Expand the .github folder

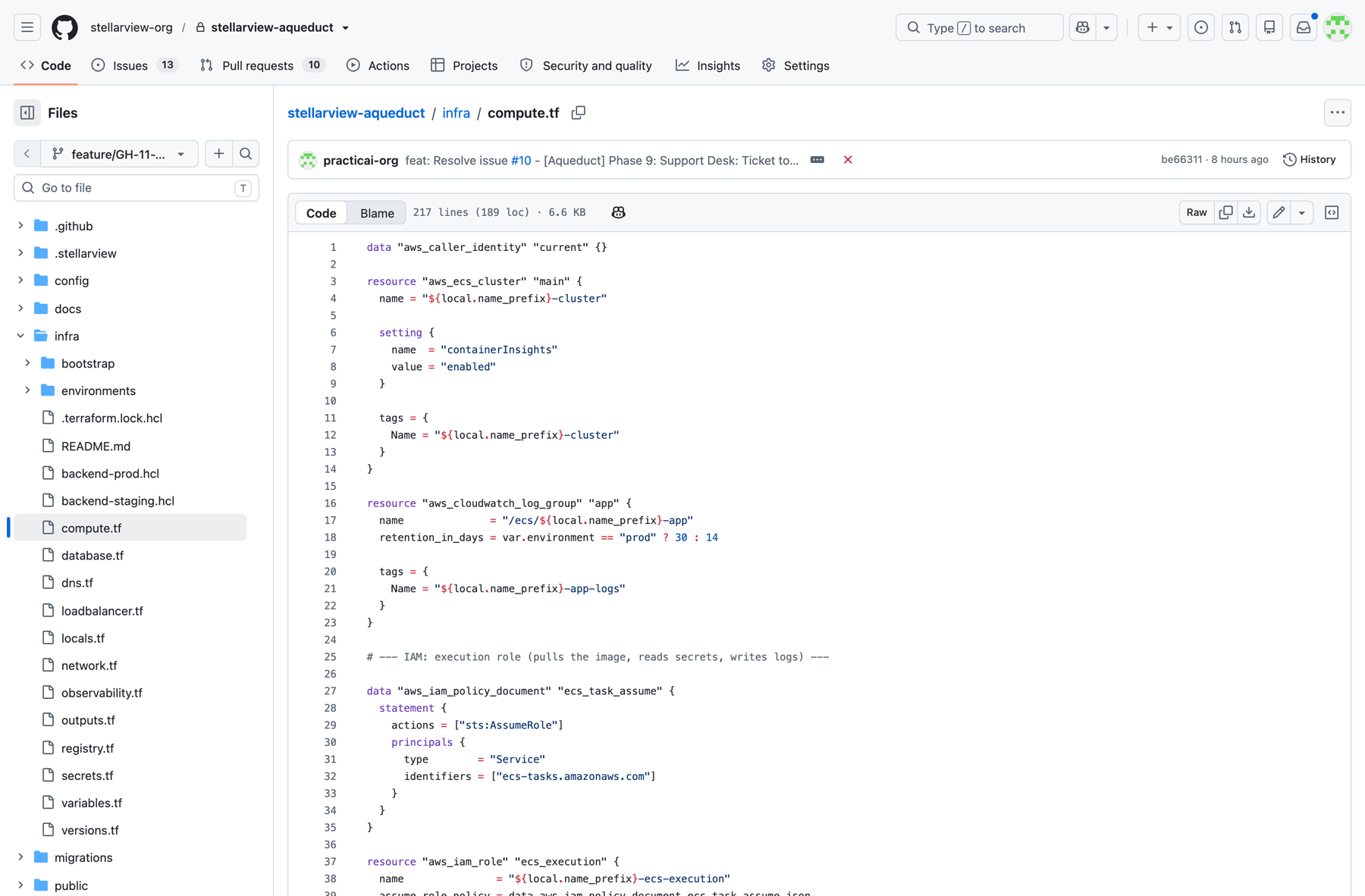coord(20,226)
